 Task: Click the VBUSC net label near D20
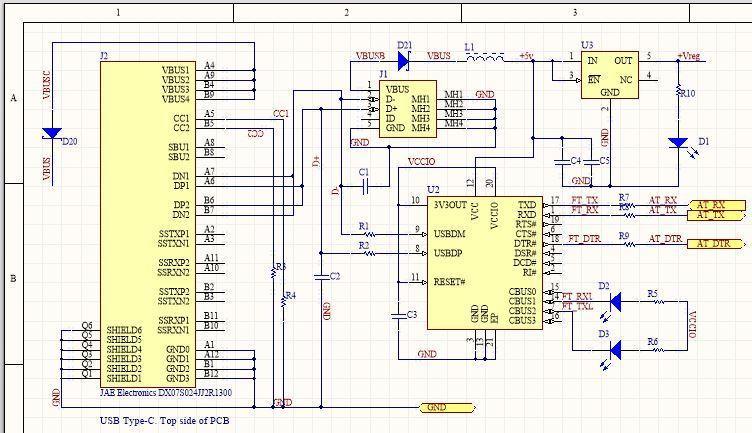click(47, 85)
